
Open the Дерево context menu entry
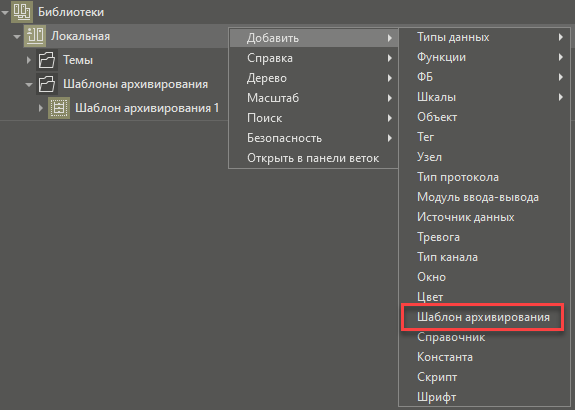coord(314,78)
